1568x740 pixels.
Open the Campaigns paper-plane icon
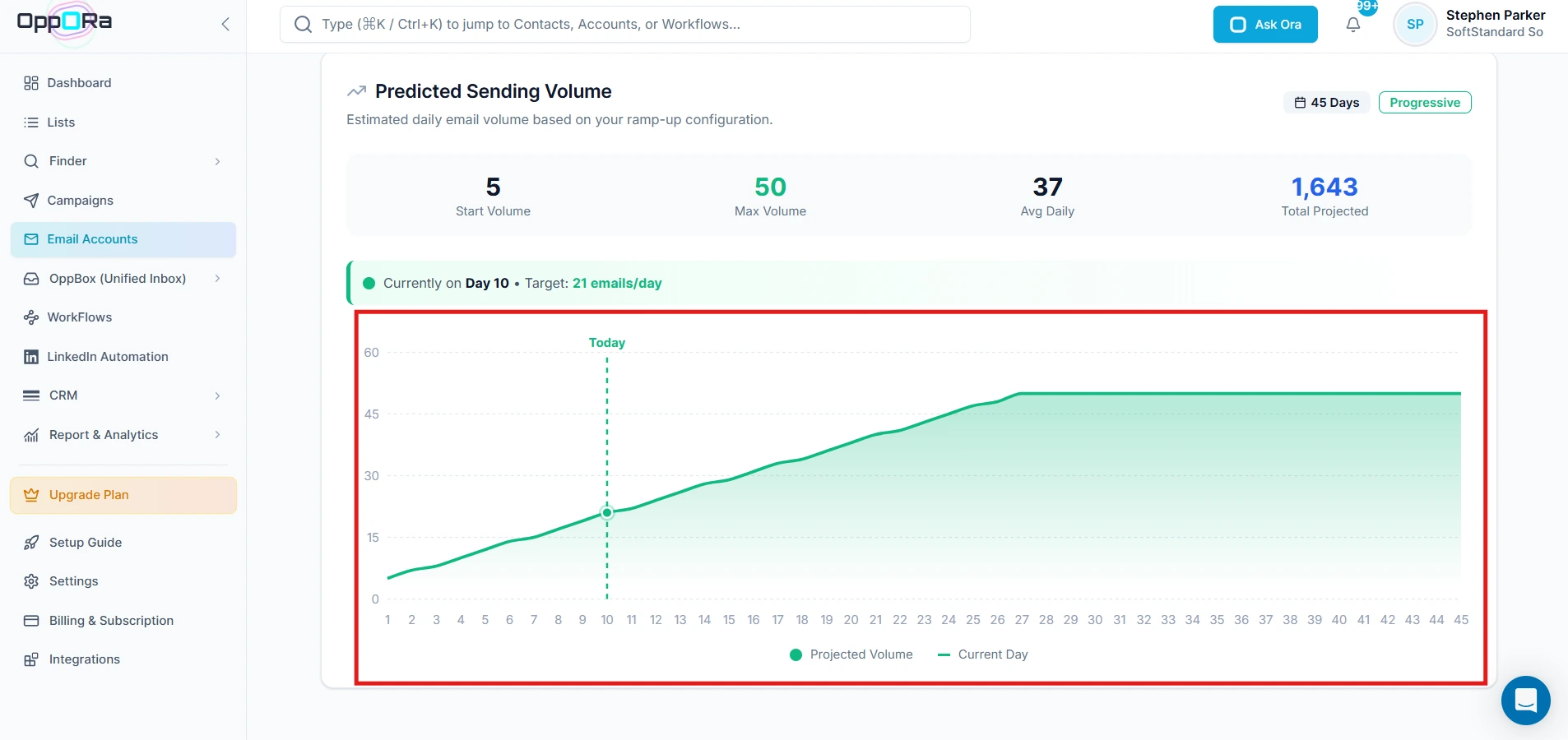(31, 201)
